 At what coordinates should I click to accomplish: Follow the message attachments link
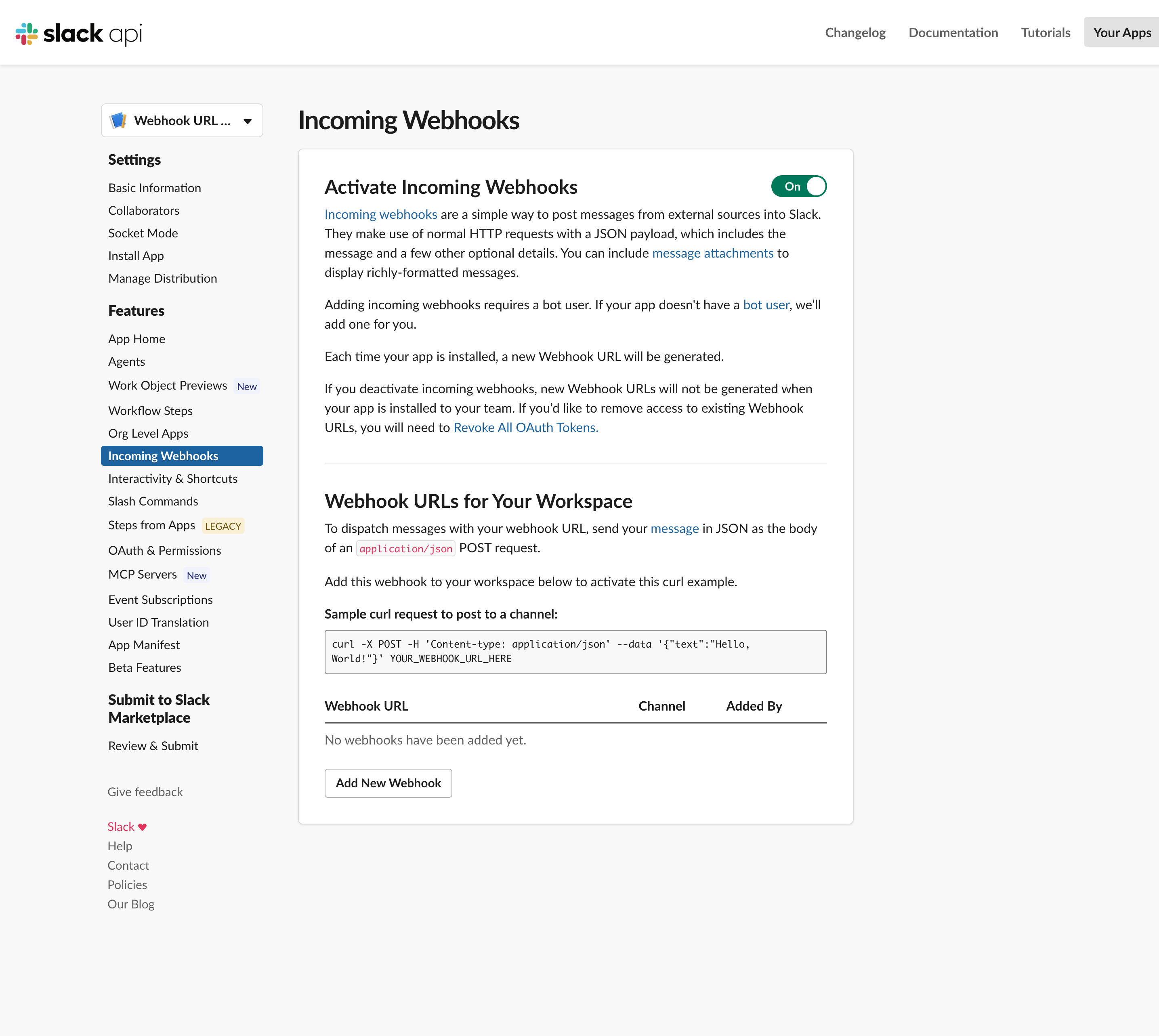coord(713,253)
